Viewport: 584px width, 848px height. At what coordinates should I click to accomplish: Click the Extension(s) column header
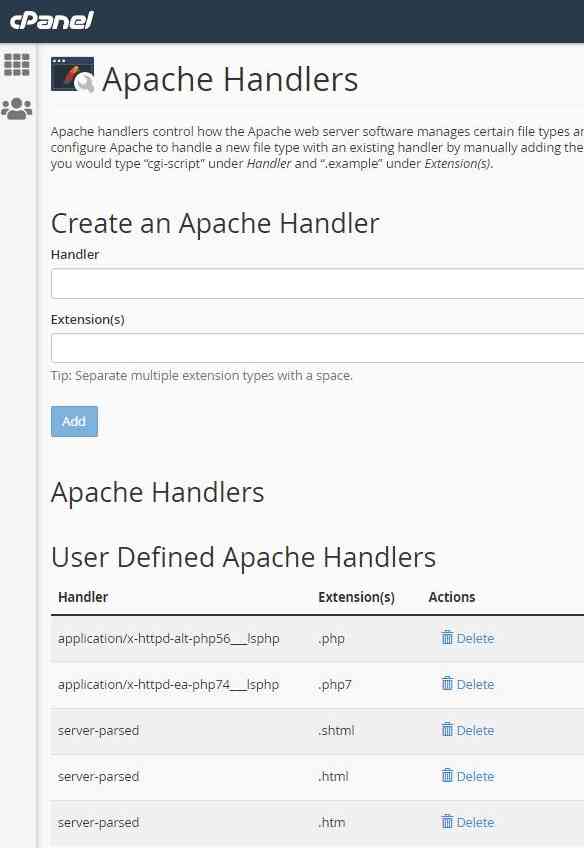[356, 597]
